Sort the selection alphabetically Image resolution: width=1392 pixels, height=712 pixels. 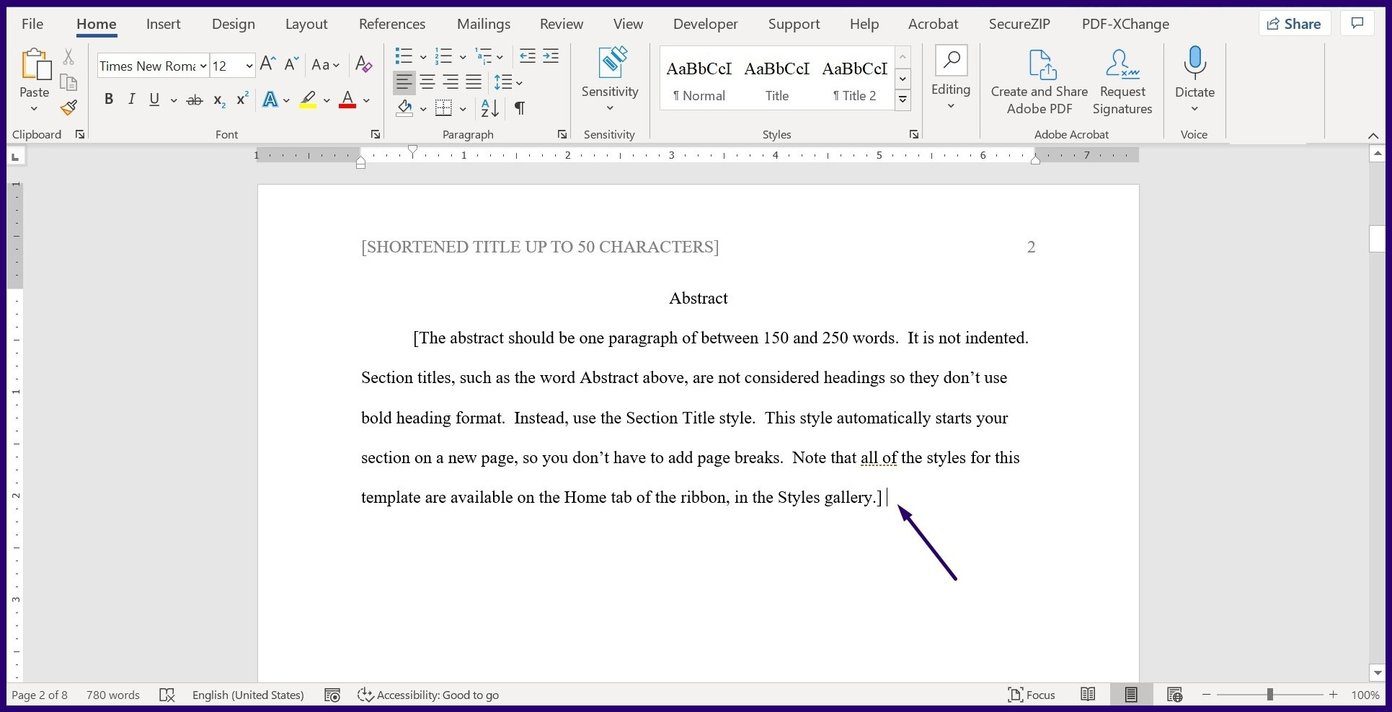point(490,108)
